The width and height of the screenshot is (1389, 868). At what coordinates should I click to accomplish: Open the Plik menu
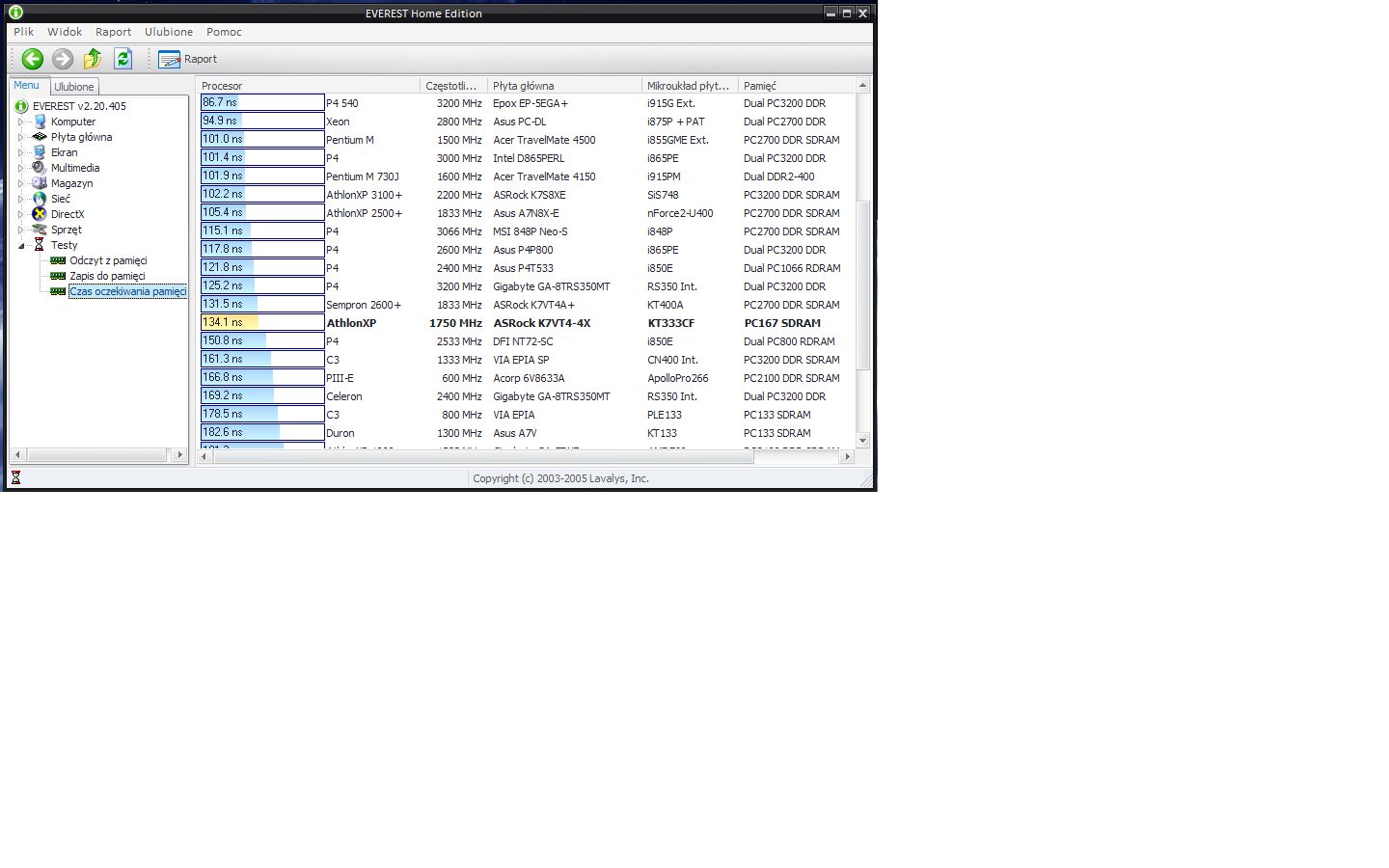click(x=24, y=32)
